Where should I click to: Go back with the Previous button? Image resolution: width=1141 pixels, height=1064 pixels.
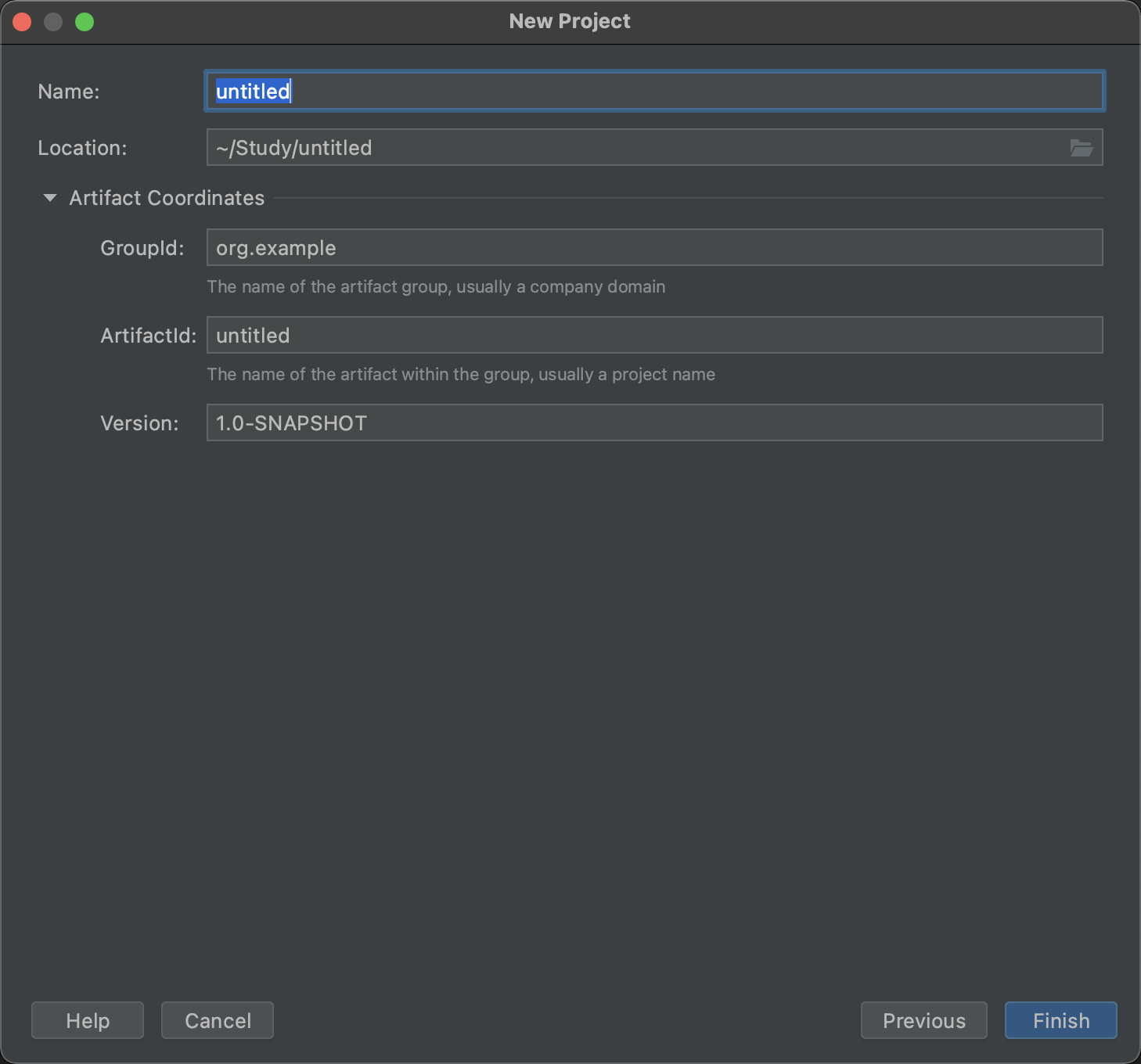point(924,1020)
